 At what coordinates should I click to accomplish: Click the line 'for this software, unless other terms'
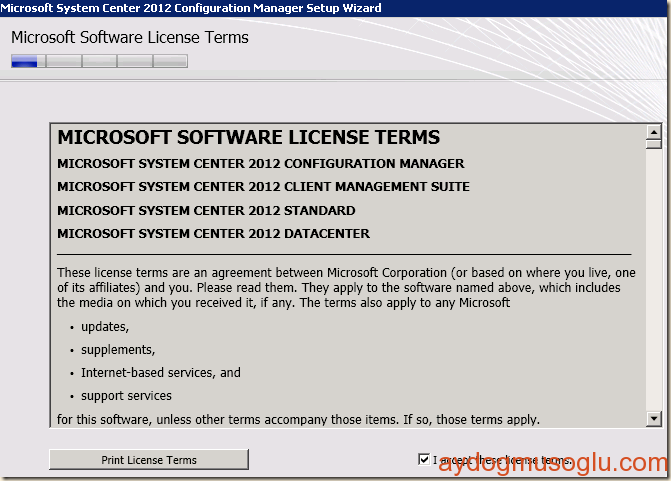[298, 419]
